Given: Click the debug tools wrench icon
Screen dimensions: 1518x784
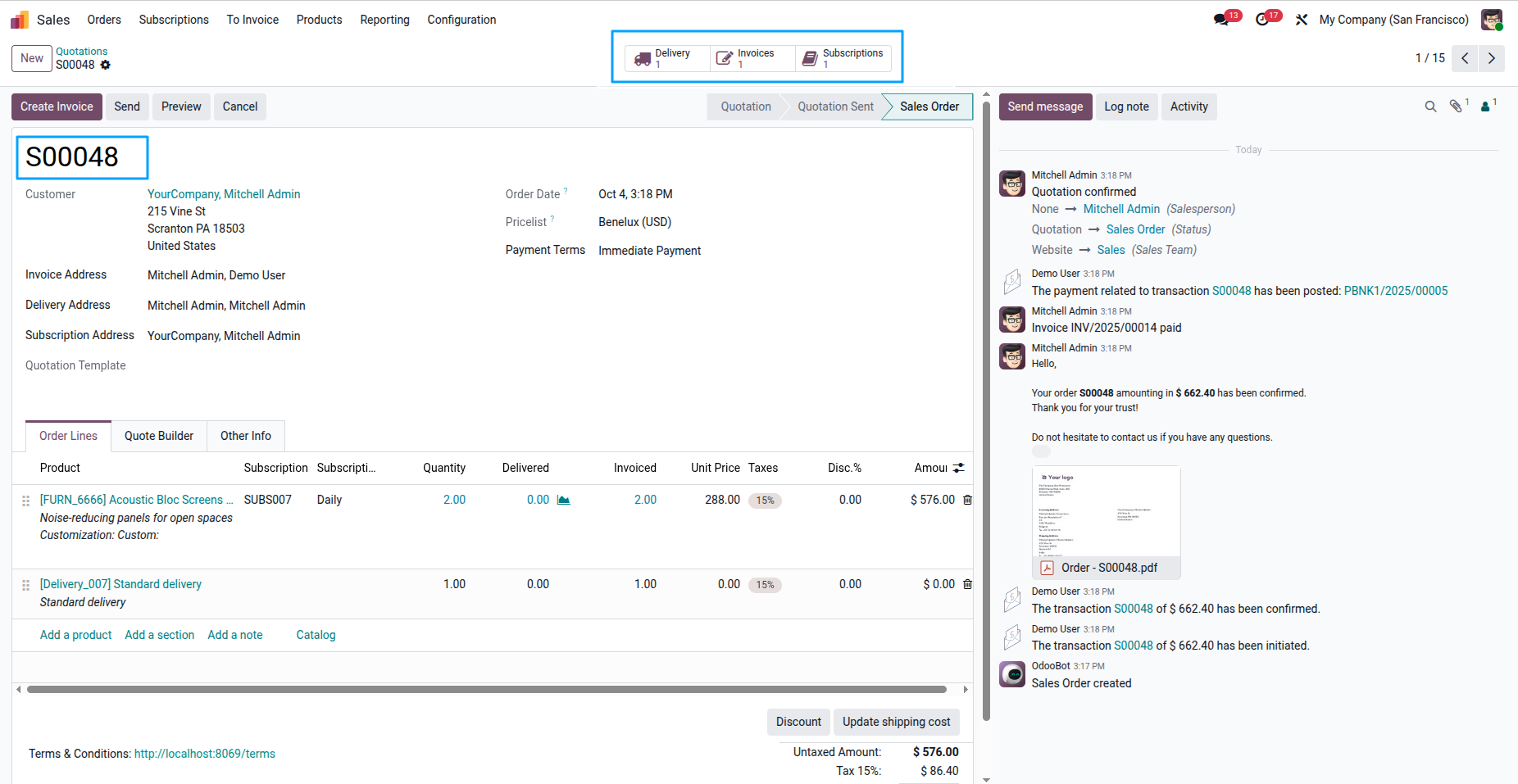Looking at the screenshot, I should (x=1302, y=20).
